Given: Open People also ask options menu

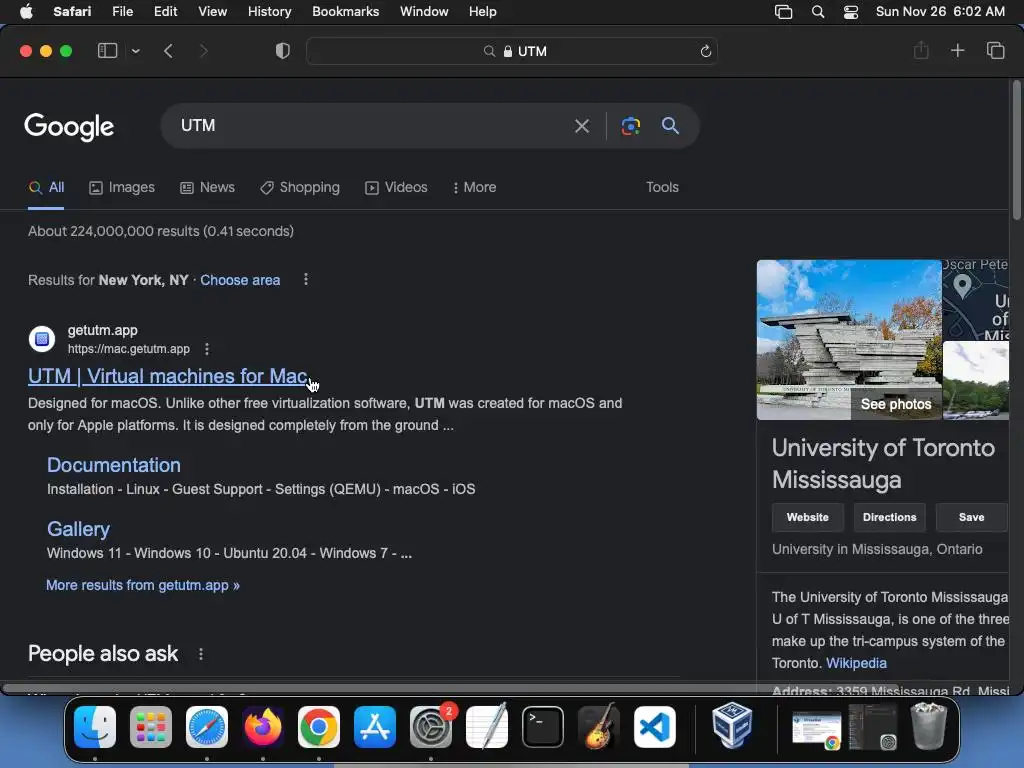Looking at the screenshot, I should 201,654.
